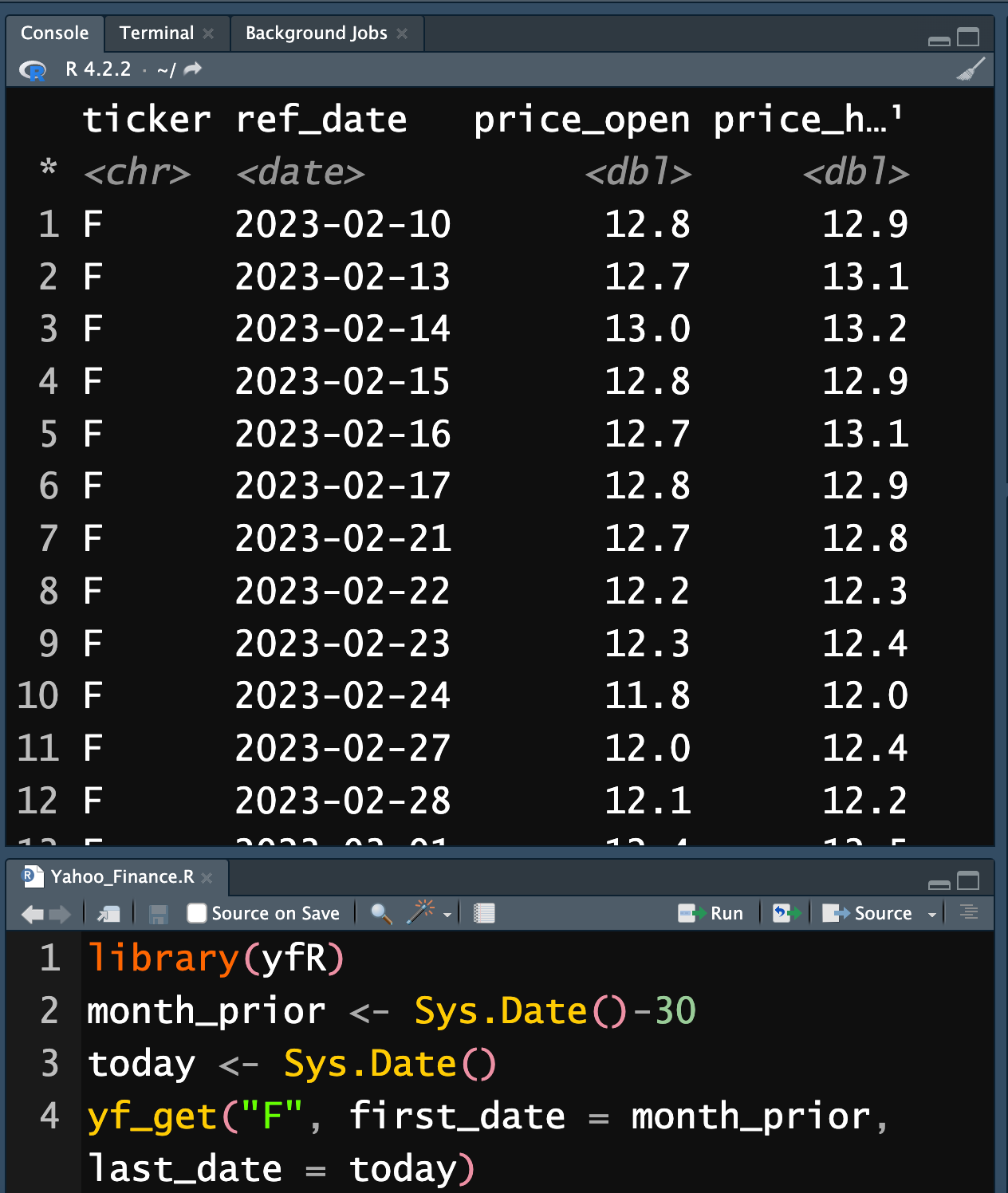Screen dimensions: 1008x1193
Task: Go forward to next source location
Action: [61, 914]
